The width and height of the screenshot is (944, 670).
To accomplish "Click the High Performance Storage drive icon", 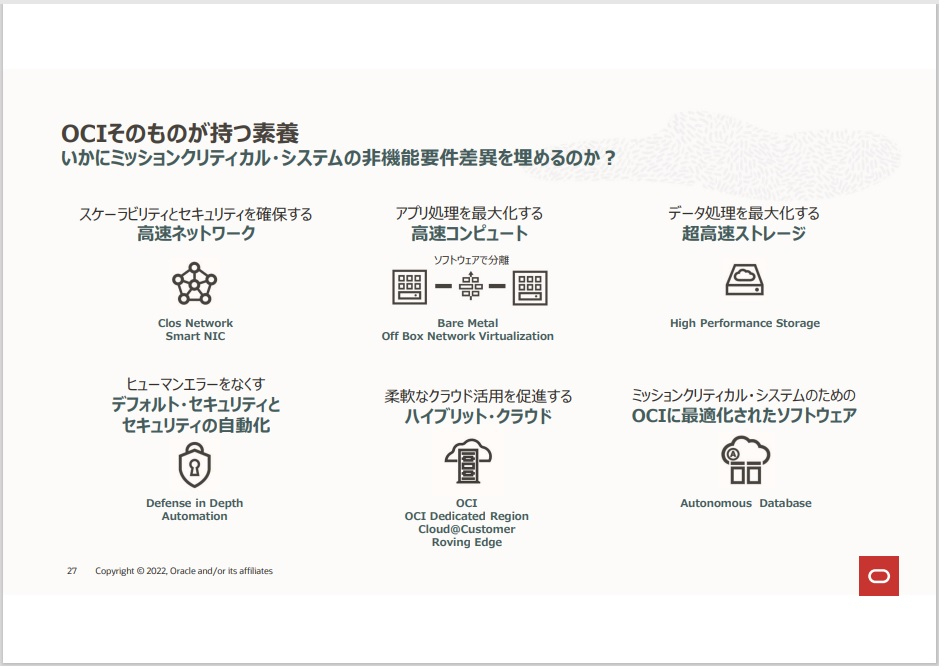I will pos(747,281).
